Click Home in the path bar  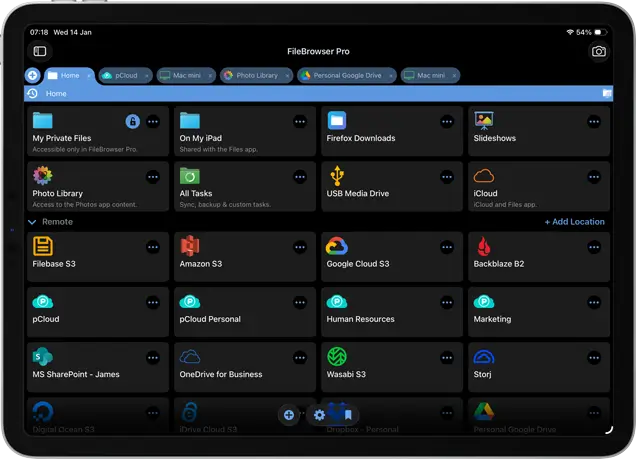[56, 94]
